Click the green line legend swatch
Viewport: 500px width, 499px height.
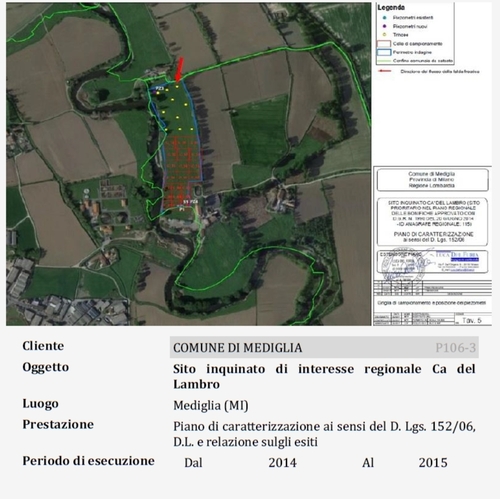tap(384, 61)
